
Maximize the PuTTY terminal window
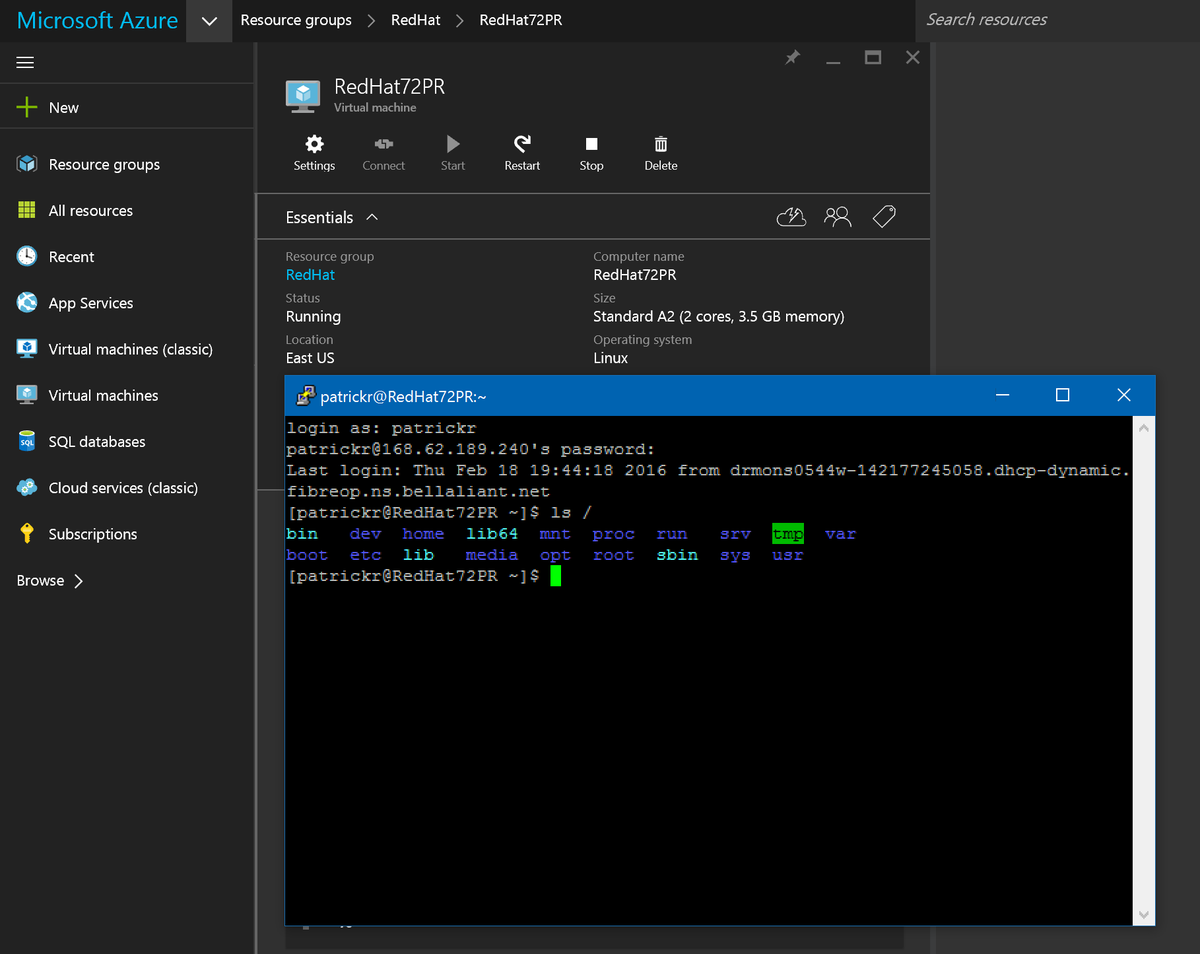pyautogui.click(x=1063, y=396)
